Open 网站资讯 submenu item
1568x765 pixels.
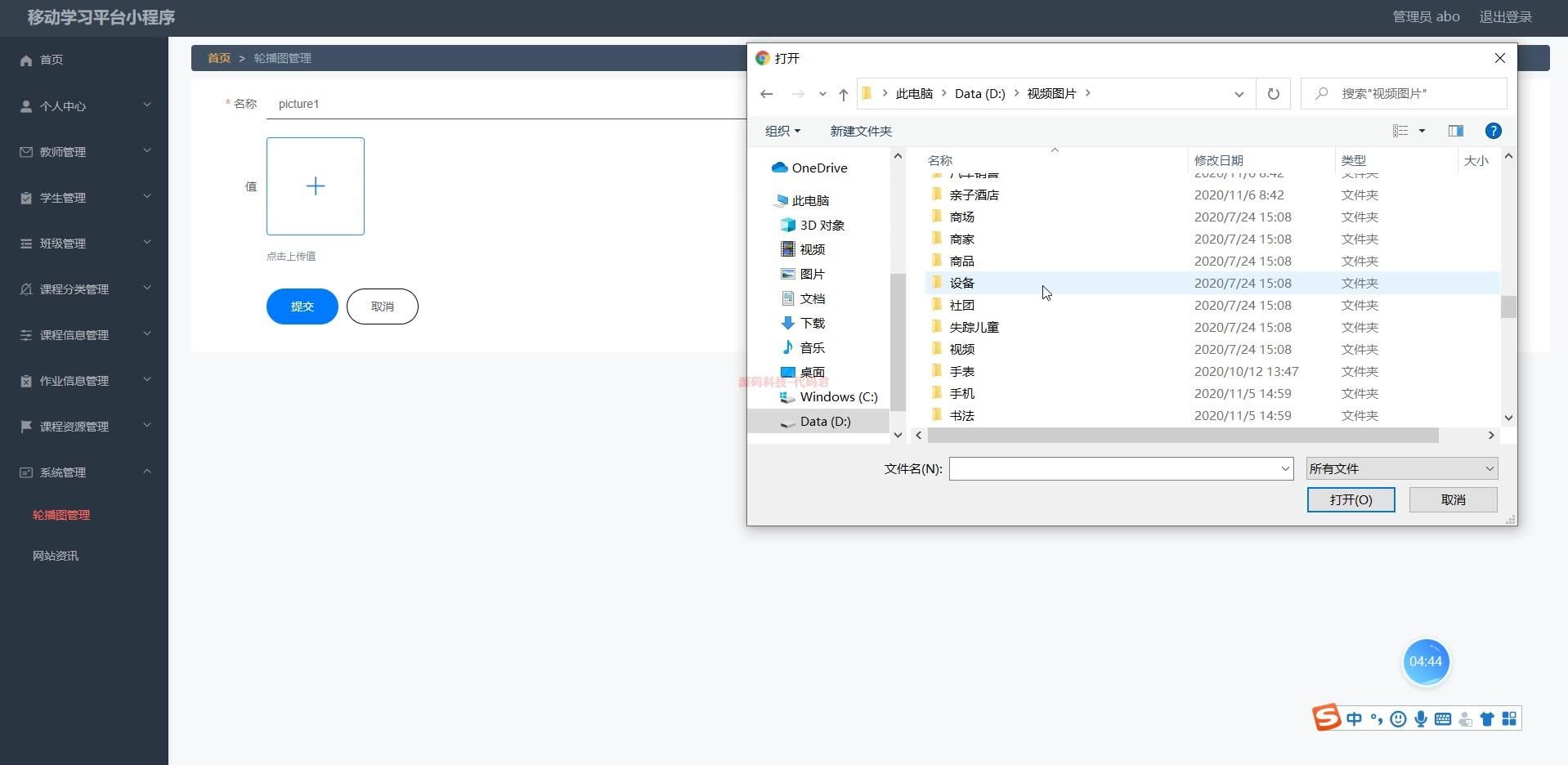(56, 556)
